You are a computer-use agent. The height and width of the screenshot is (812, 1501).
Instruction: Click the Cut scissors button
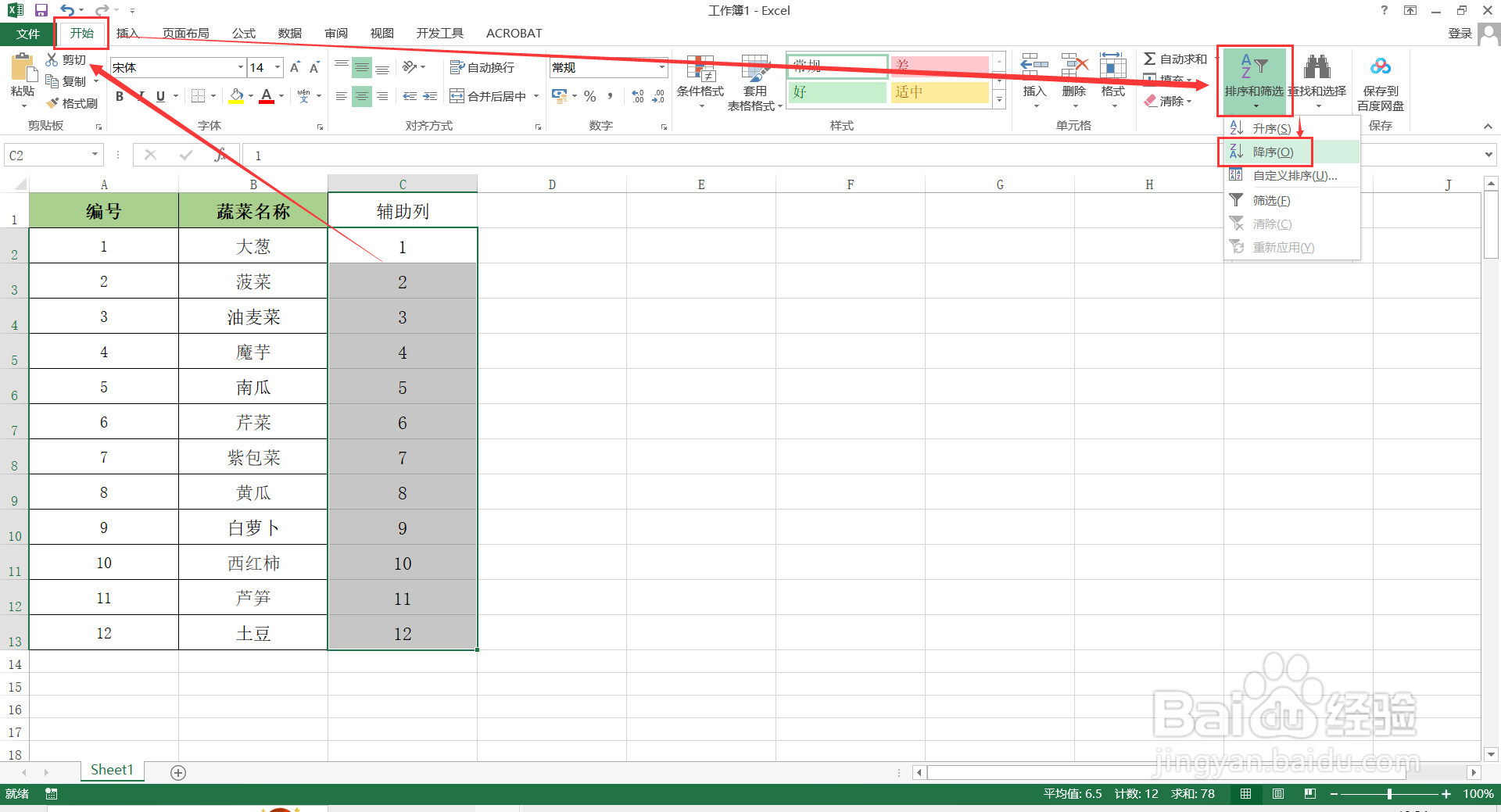(x=66, y=59)
